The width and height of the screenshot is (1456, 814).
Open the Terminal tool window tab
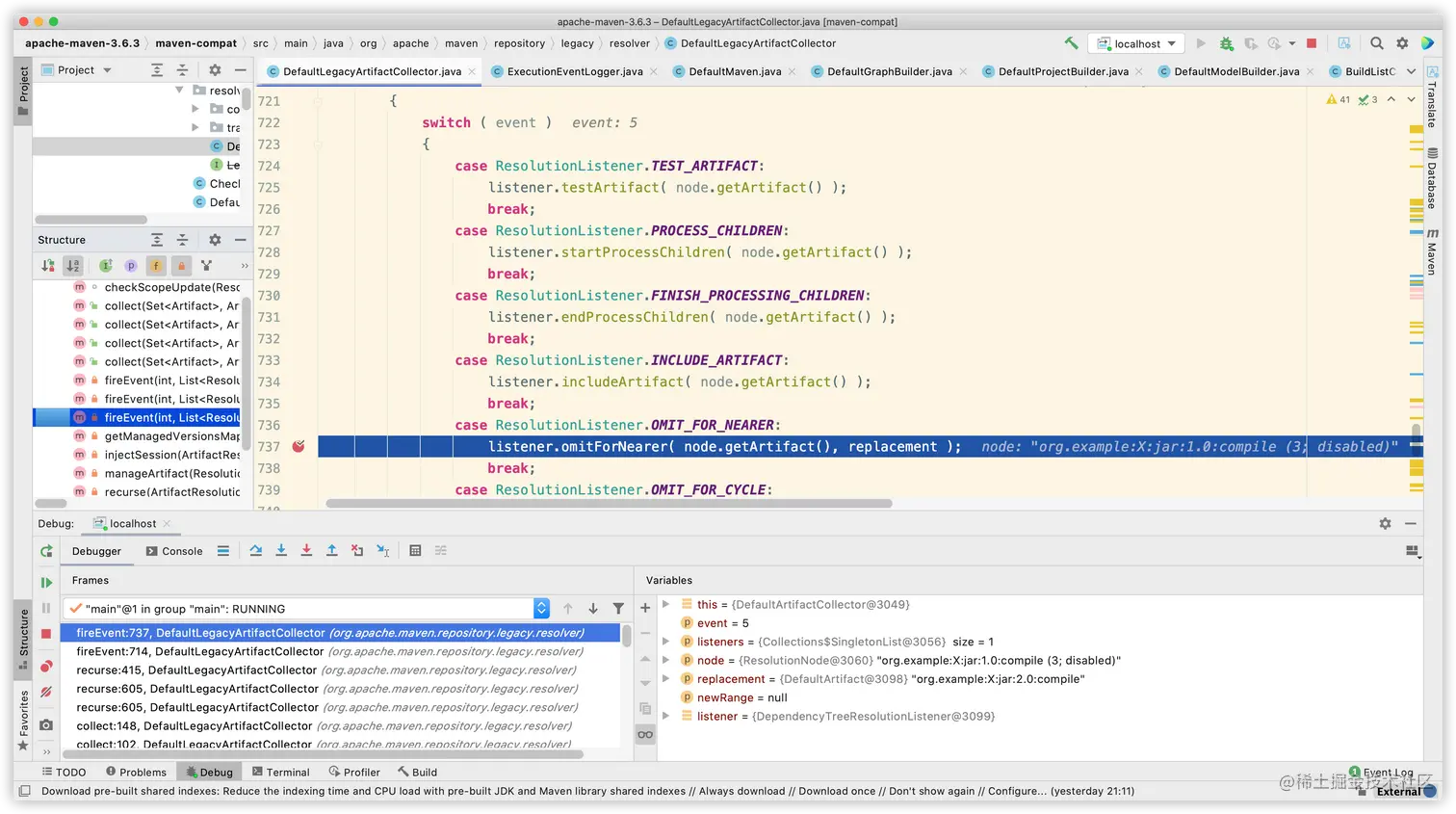coord(280,773)
